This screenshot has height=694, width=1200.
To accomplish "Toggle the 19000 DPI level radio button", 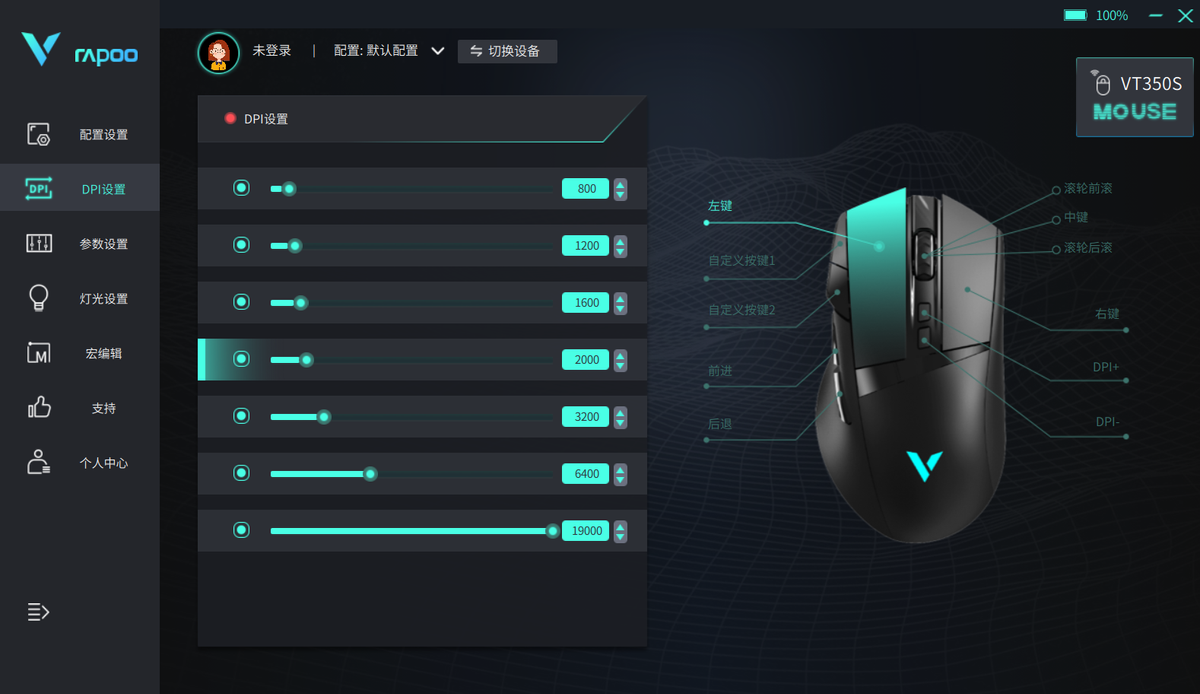I will pos(241,530).
